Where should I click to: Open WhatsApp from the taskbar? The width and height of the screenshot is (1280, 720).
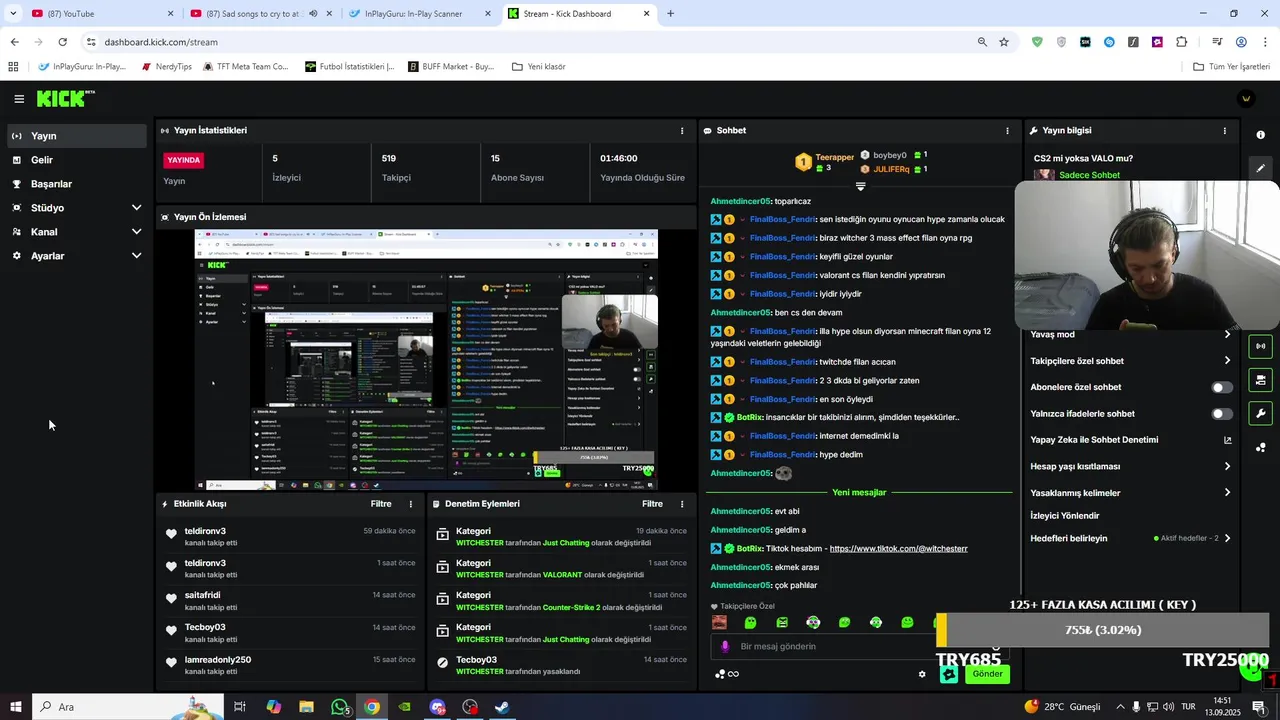point(340,707)
